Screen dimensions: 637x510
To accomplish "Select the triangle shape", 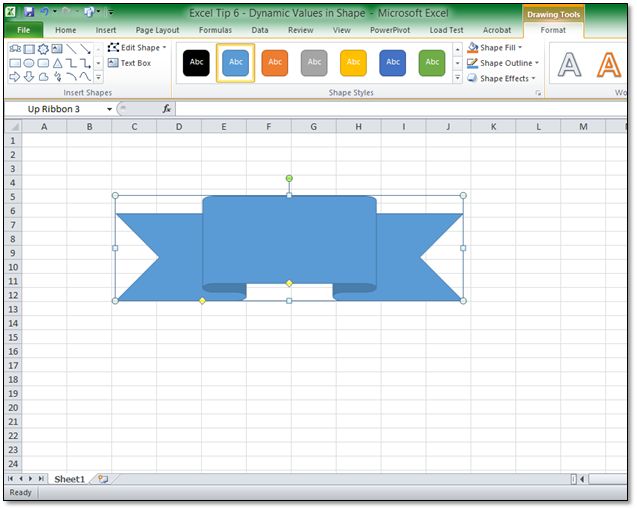I will click(x=57, y=63).
